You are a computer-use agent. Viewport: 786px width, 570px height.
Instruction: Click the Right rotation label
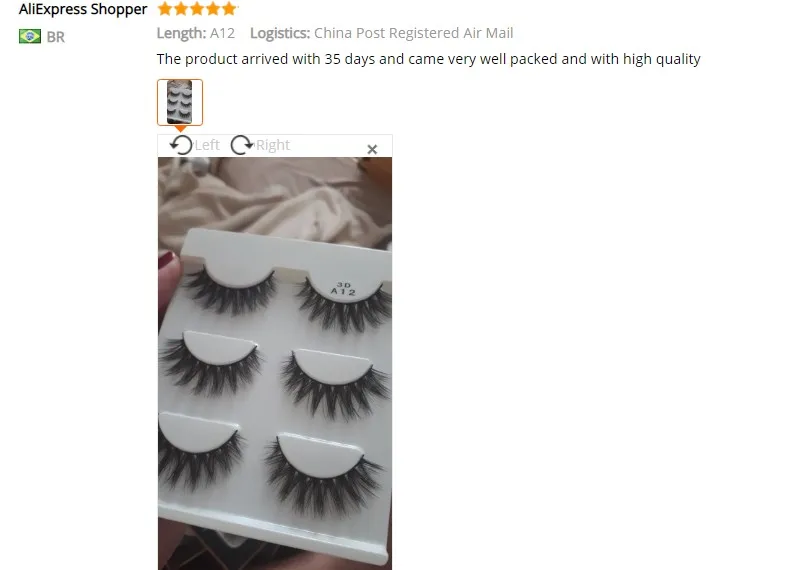tap(273, 145)
